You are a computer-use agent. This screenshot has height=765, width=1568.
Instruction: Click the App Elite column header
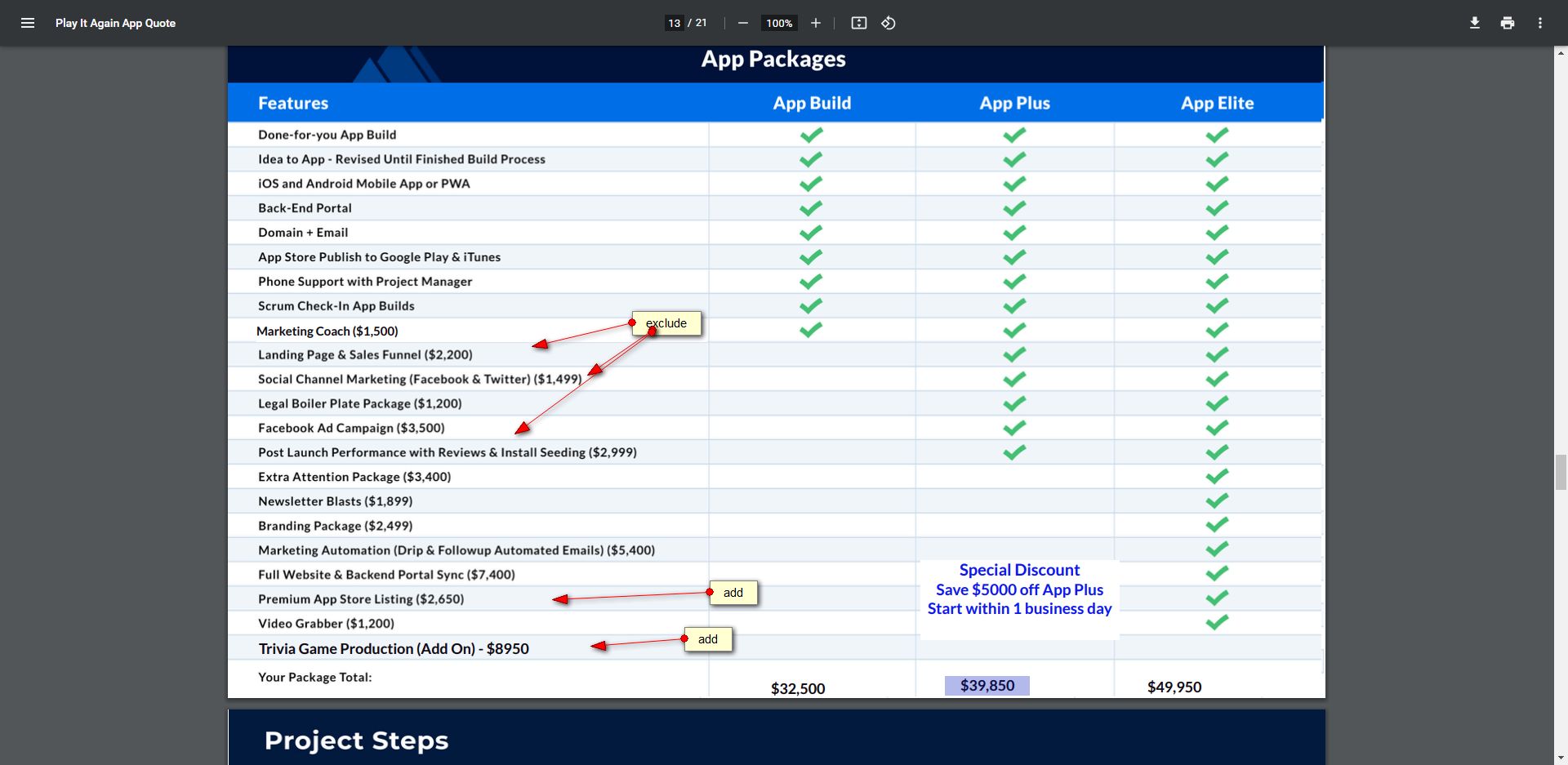pyautogui.click(x=1217, y=103)
